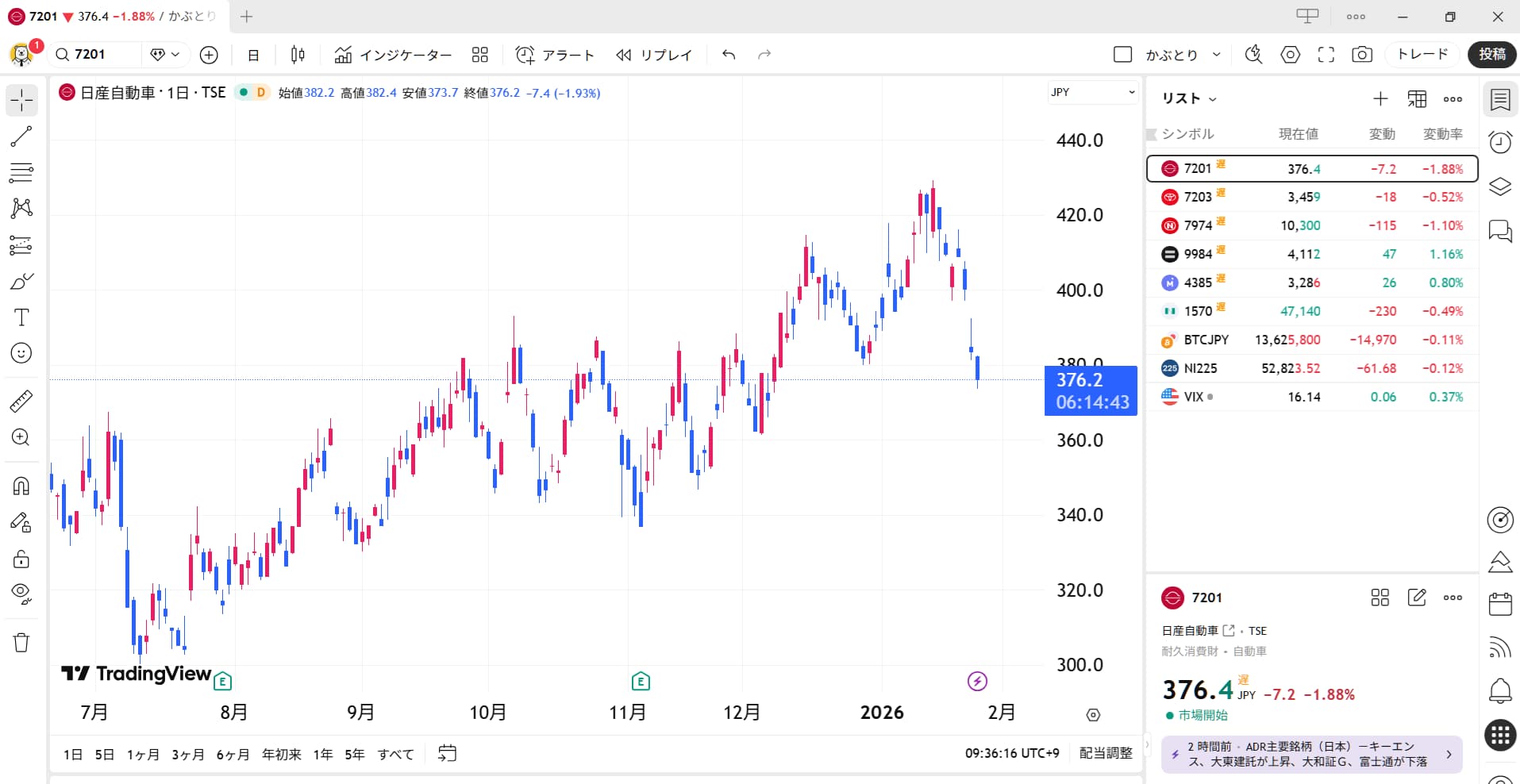Toggle hide all drawings eye icon
1520x784 pixels.
[21, 594]
